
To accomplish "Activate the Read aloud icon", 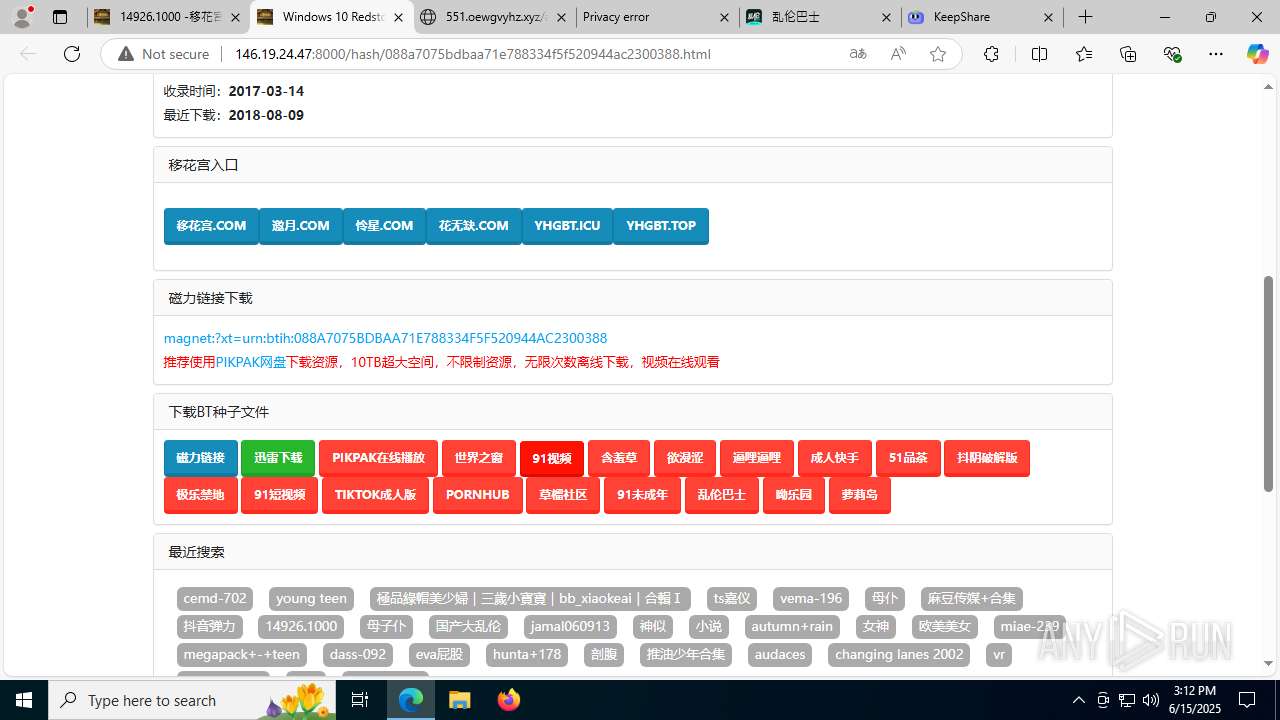I will [898, 54].
